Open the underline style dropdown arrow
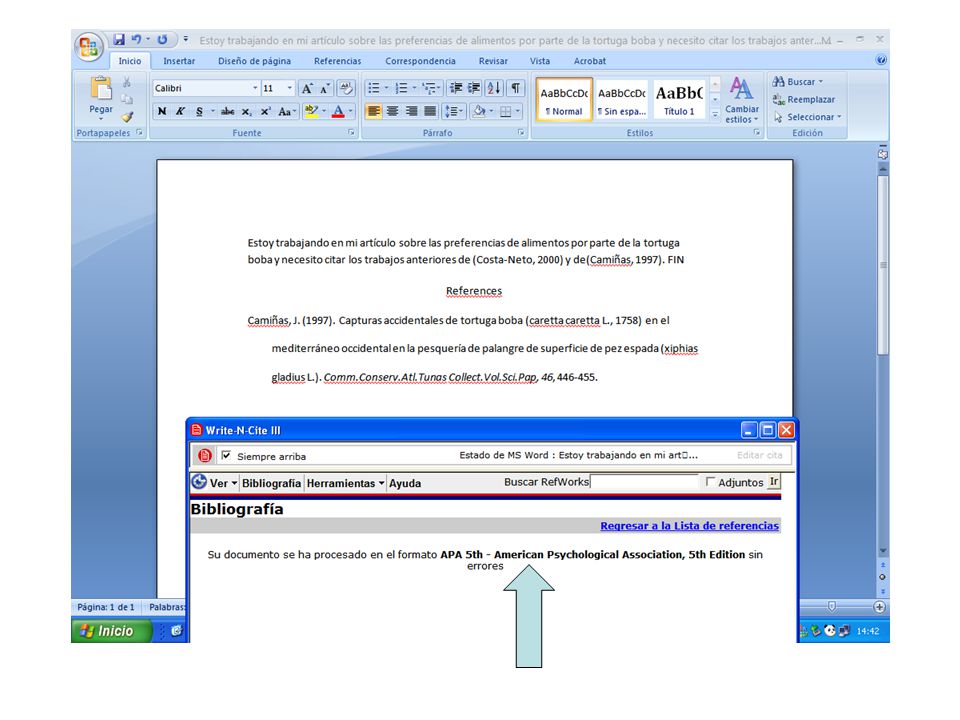The image size is (960, 720). [212, 111]
